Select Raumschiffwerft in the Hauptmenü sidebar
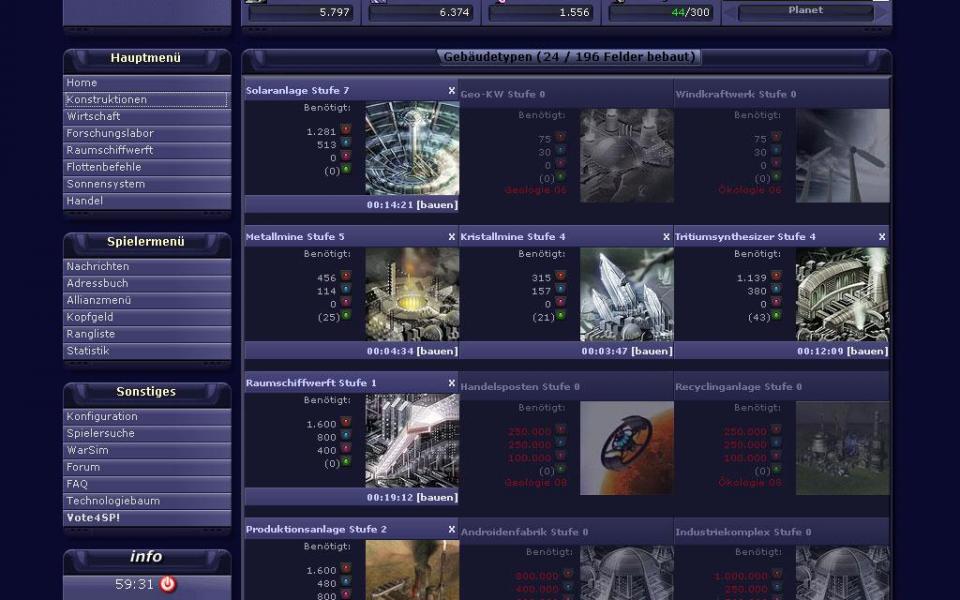Viewport: 960px width, 600px height. click(x=147, y=150)
